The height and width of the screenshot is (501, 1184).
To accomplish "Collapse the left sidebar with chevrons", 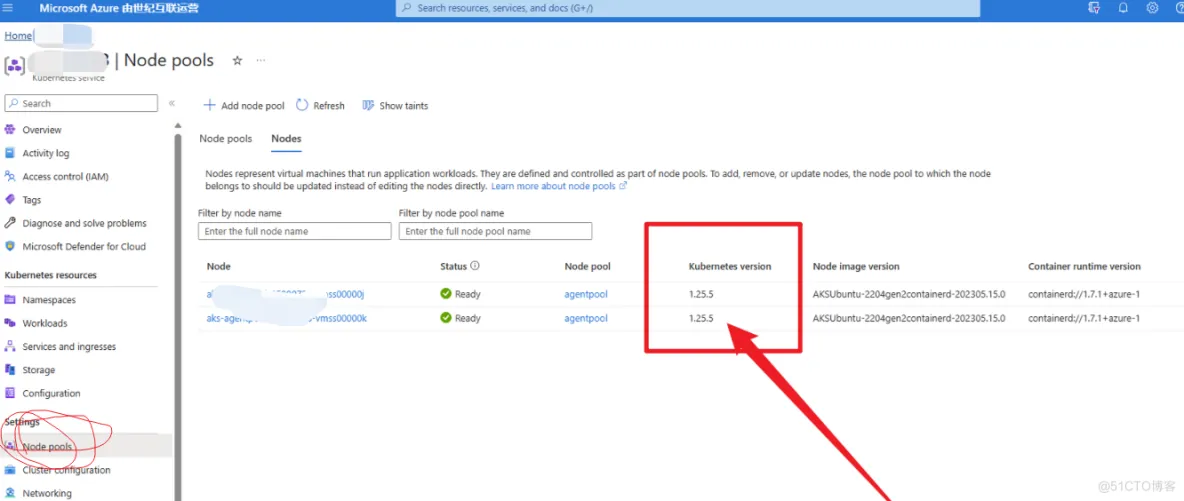I will point(172,103).
